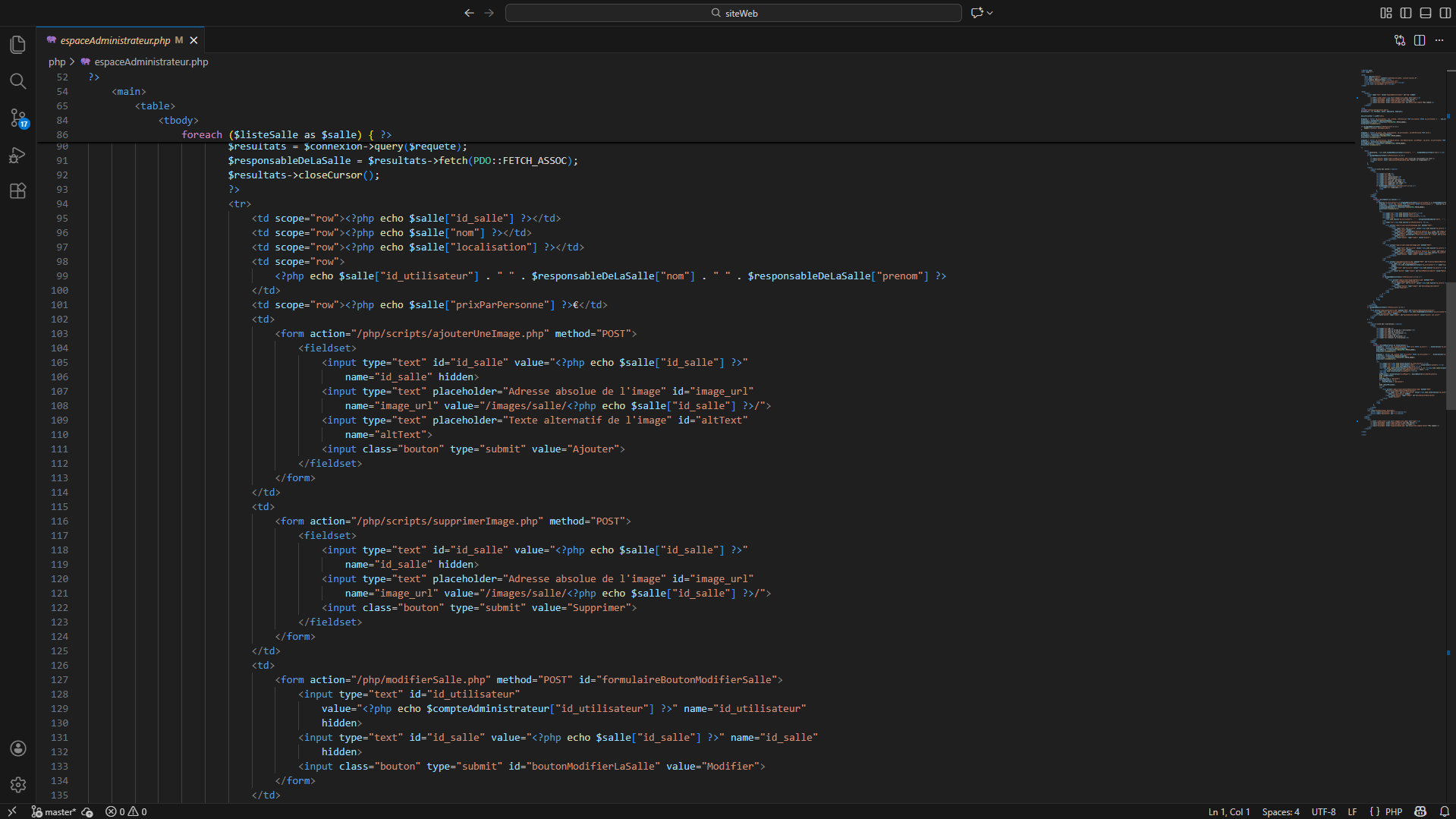Click the vertical editor scrollbar
1456x819 pixels.
coord(1450,345)
